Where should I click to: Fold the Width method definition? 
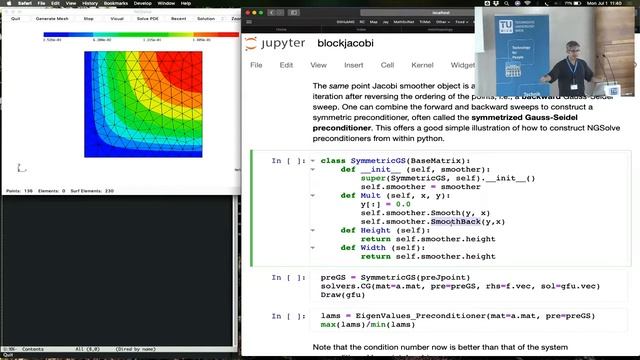(x=313, y=248)
